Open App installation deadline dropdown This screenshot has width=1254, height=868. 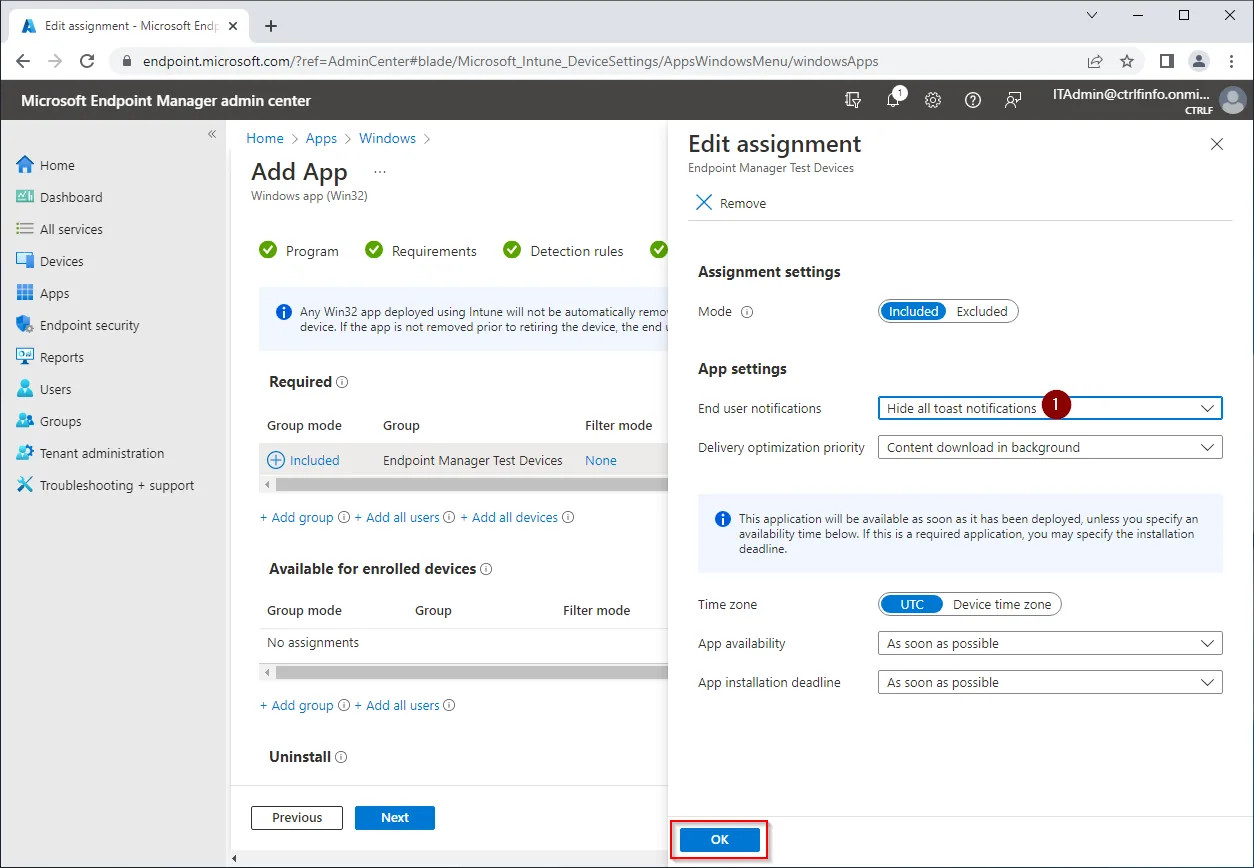1050,682
